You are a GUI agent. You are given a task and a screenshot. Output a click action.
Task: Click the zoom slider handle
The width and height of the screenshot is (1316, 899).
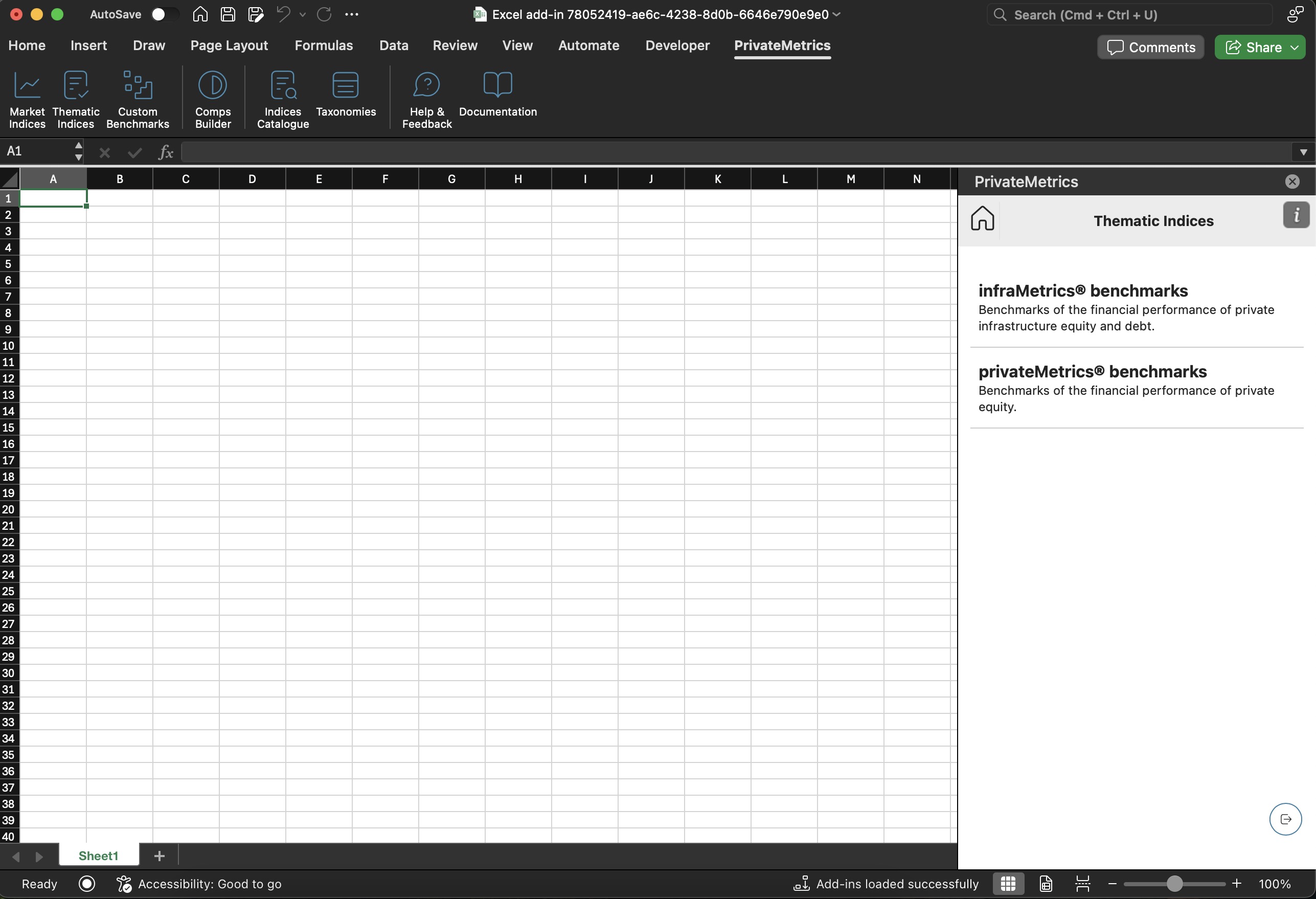coord(1174,884)
